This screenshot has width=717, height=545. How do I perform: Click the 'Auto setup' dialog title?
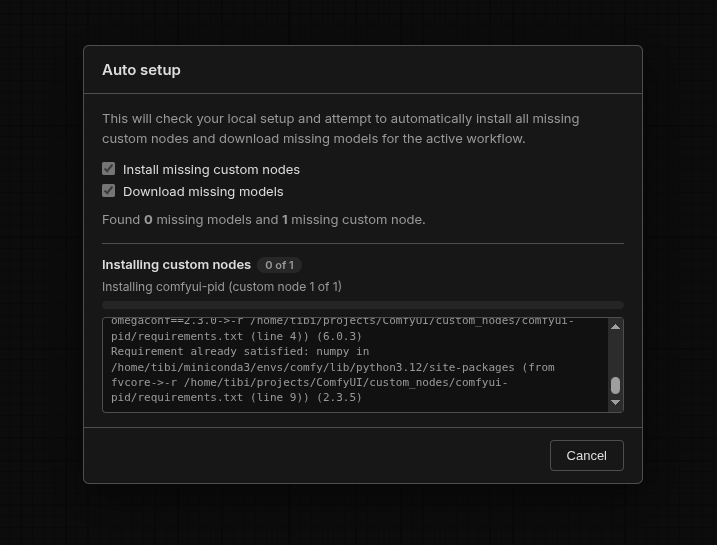click(141, 70)
